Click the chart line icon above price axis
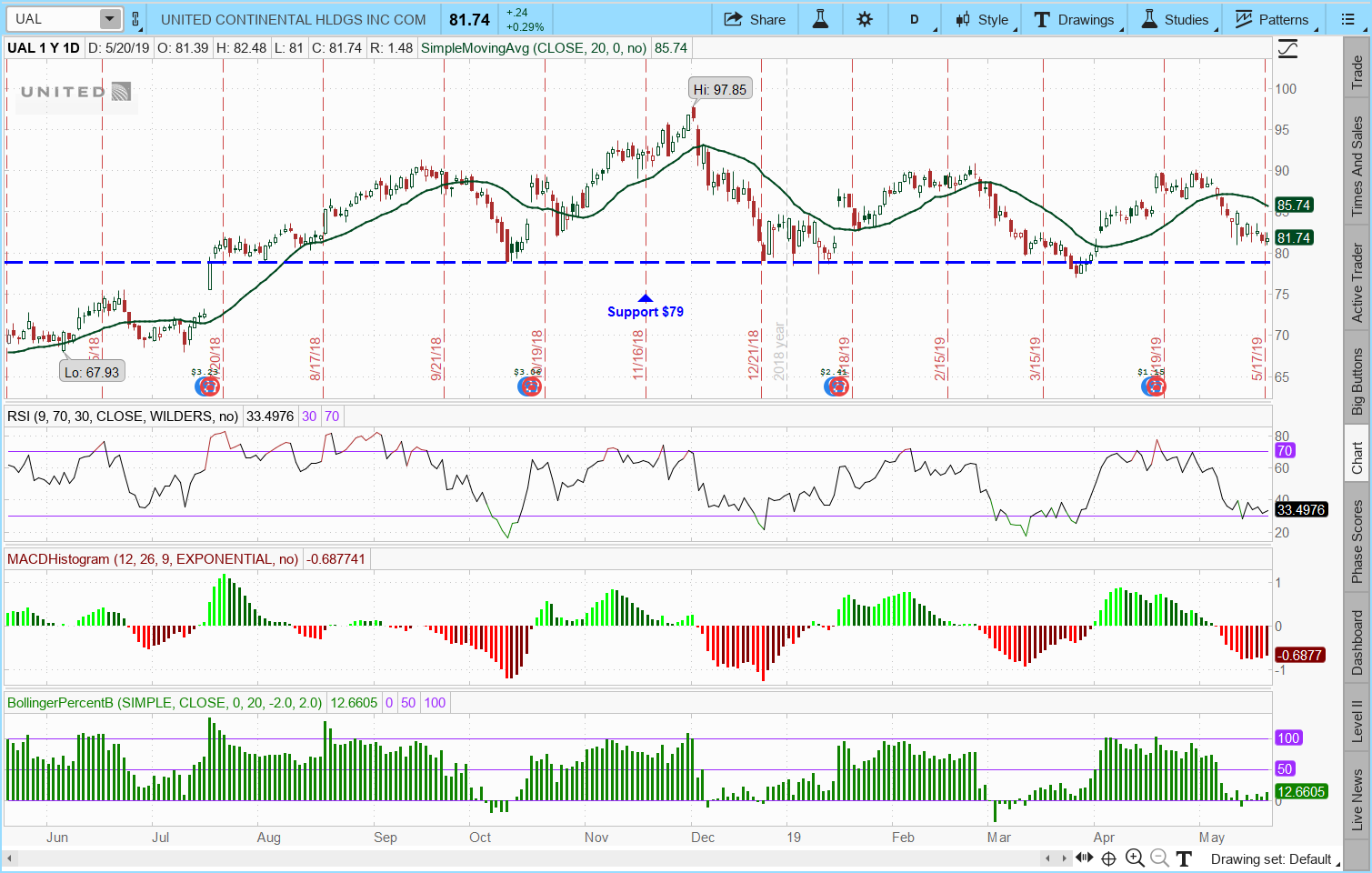The image size is (1372, 873). coord(1287,49)
